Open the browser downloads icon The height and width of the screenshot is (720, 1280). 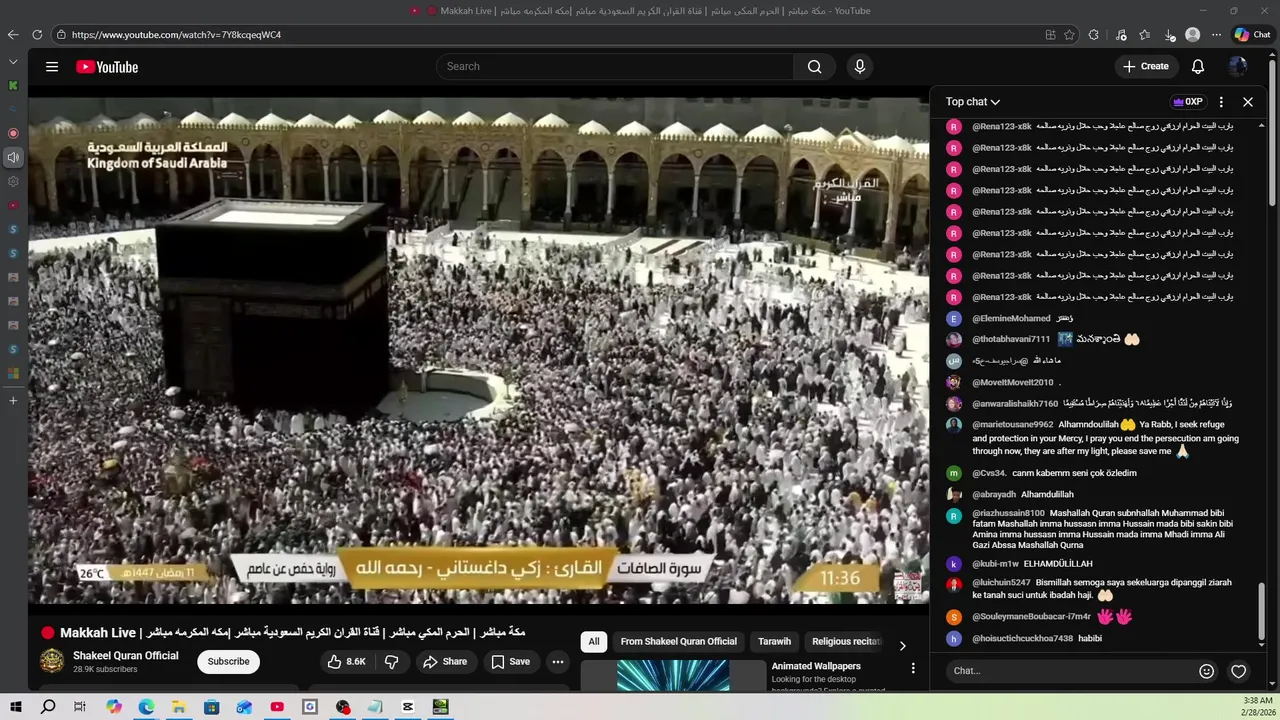(x=1169, y=34)
